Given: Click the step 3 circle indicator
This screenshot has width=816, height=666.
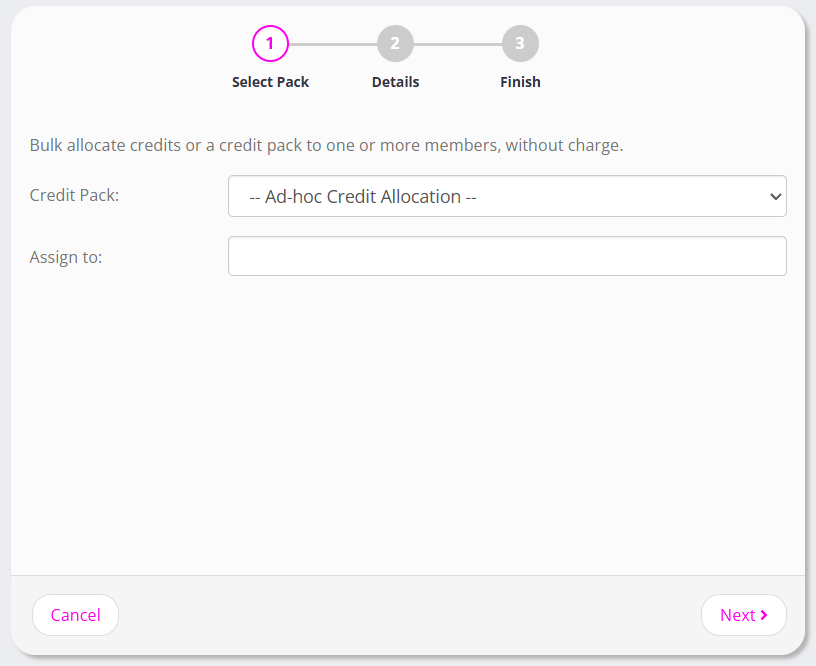Looking at the screenshot, I should 520,44.
